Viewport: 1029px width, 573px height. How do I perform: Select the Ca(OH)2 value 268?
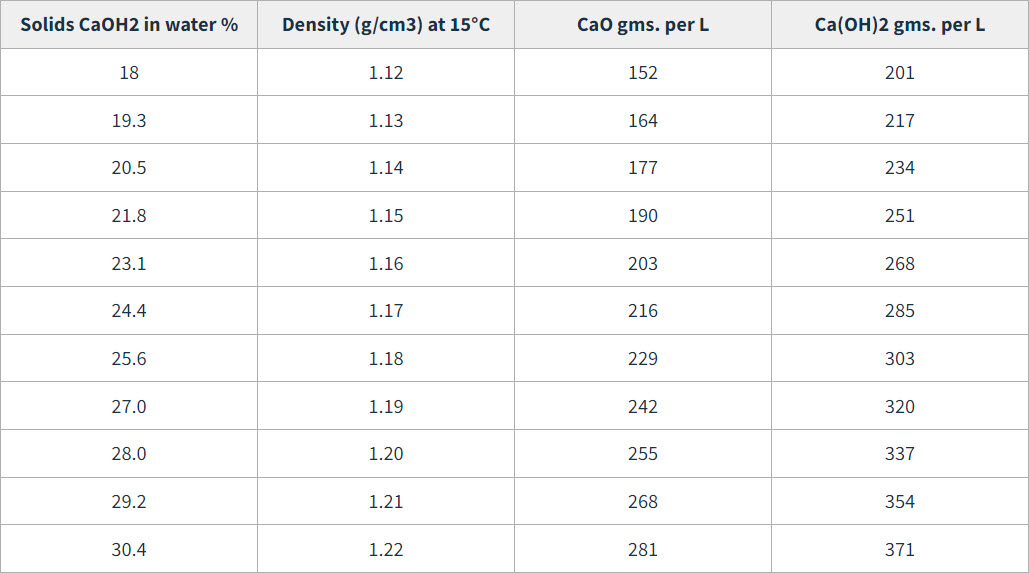pos(900,264)
